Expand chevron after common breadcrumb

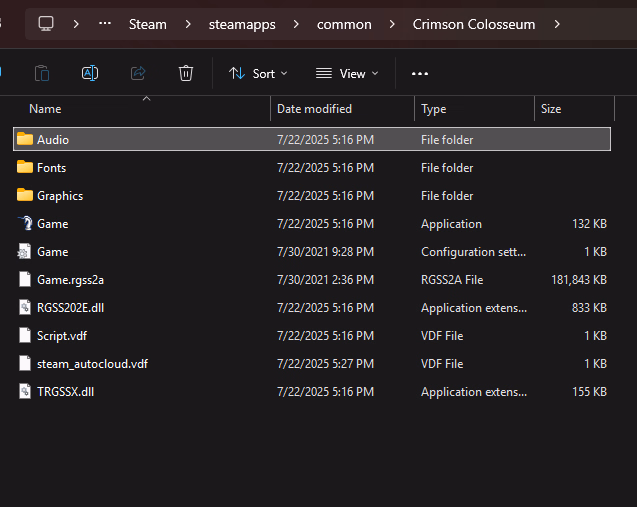coord(392,24)
